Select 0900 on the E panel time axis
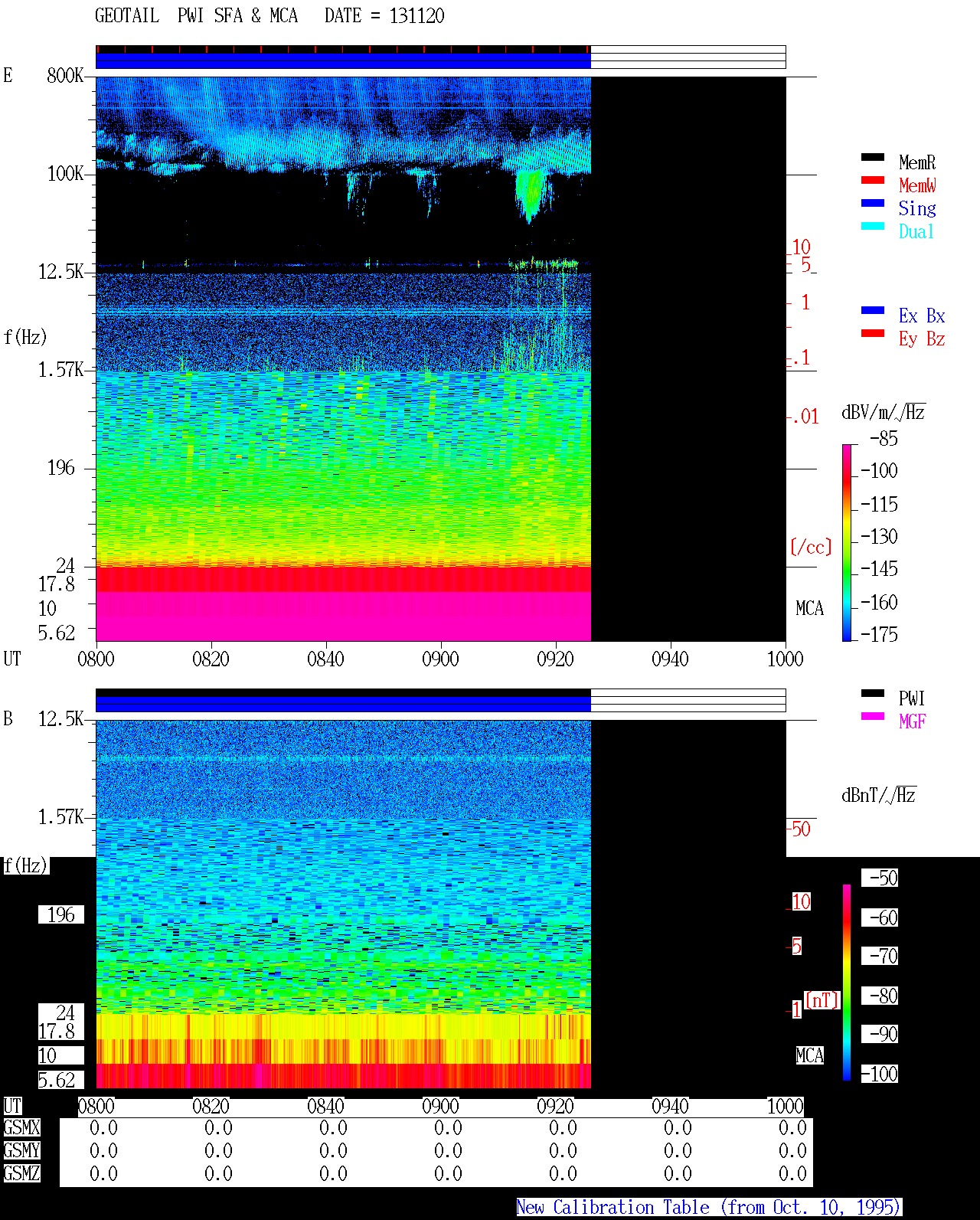This screenshot has height=1220, width=980. coord(440,659)
